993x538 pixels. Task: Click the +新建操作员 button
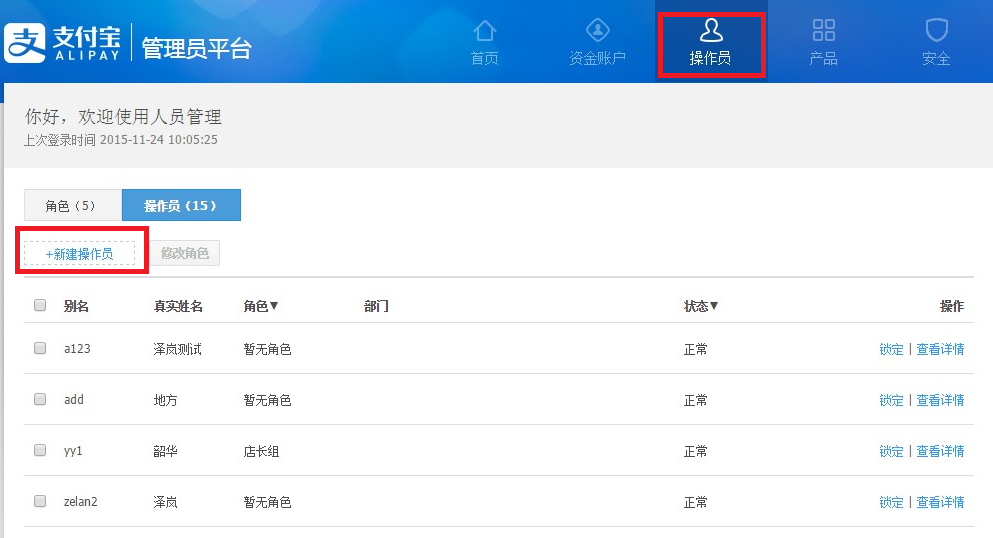click(x=79, y=254)
